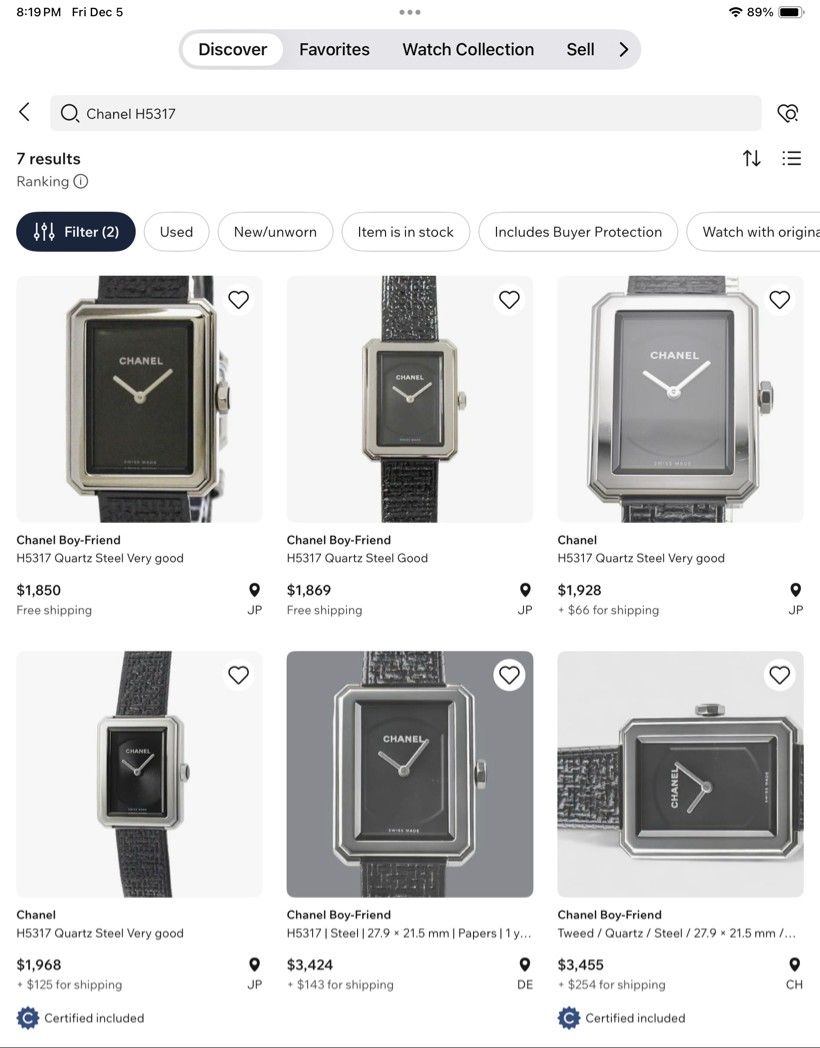The image size is (820, 1048).
Task: Open the Filter (2) panel
Action: click(x=76, y=232)
